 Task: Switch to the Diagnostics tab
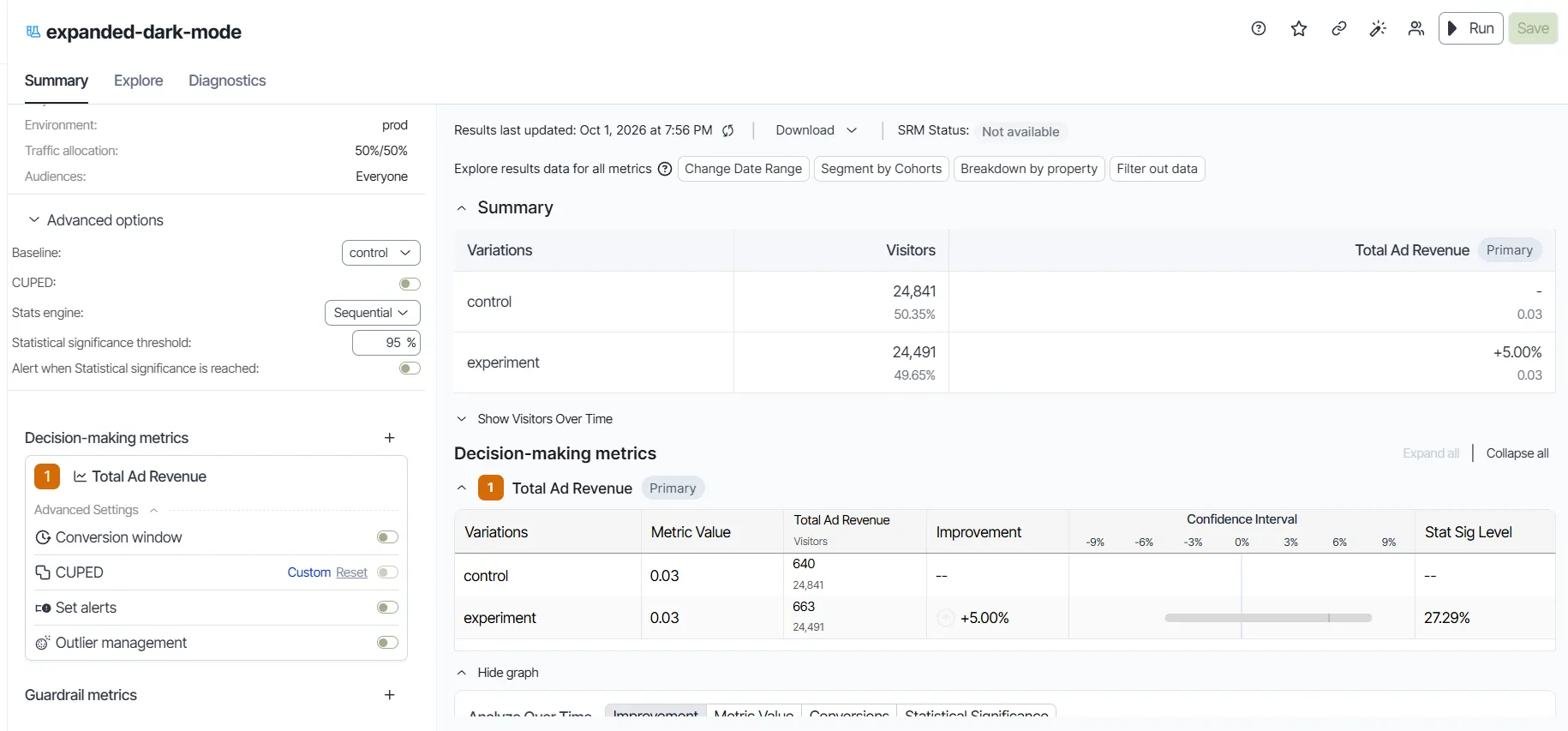(x=227, y=81)
